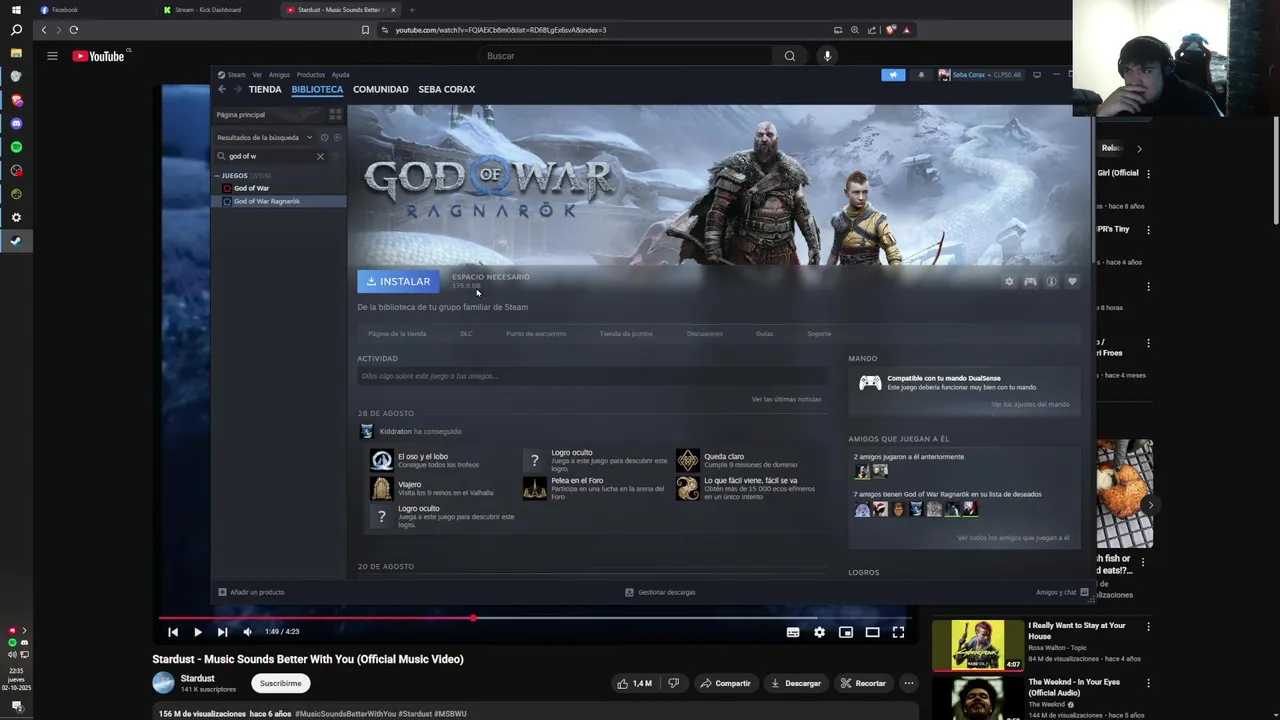Enter fullscreen on the YouTube player
Screen dimensions: 1280x720
[x=898, y=632]
